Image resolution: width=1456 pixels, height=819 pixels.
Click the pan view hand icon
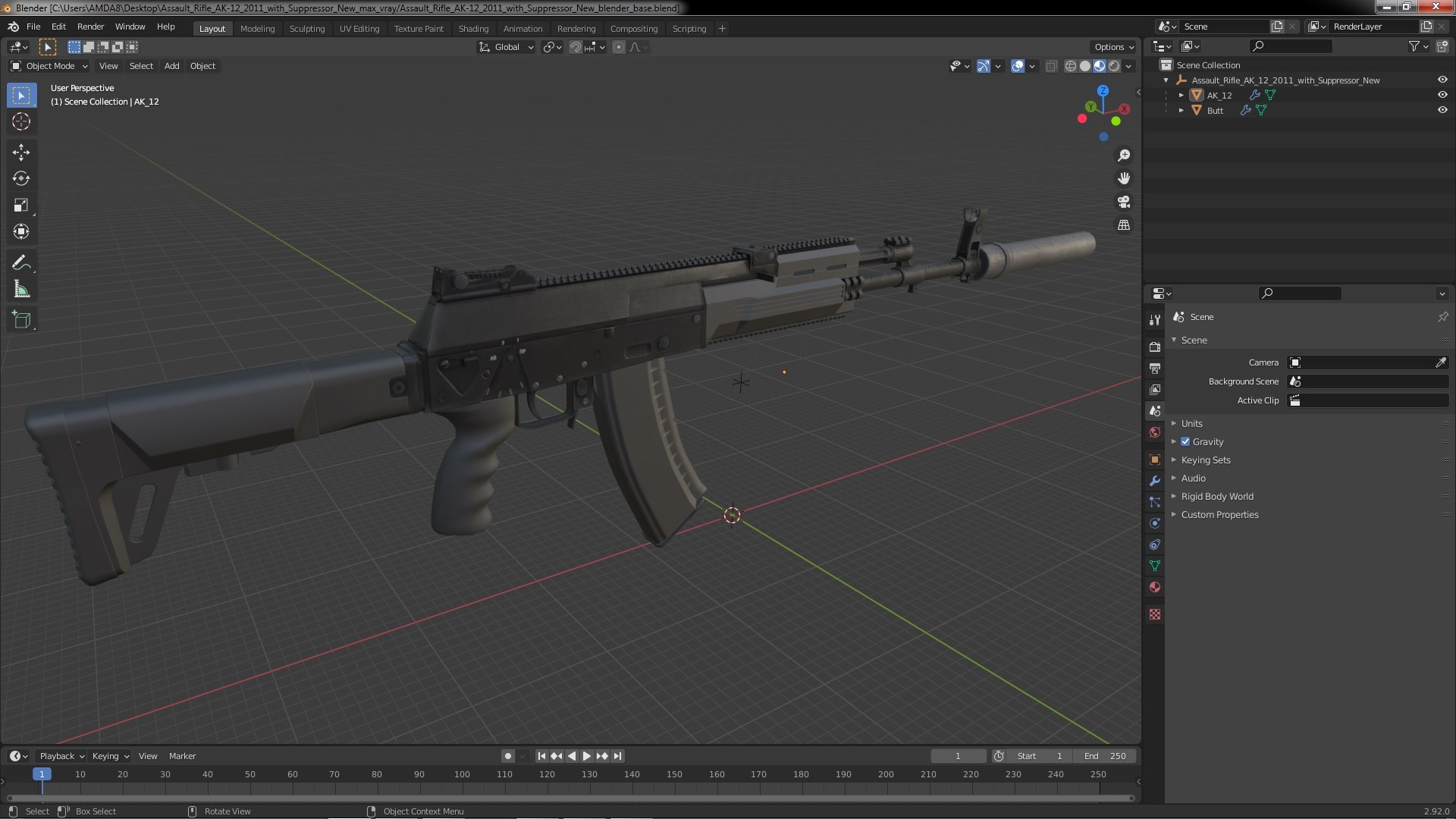coord(1124,178)
